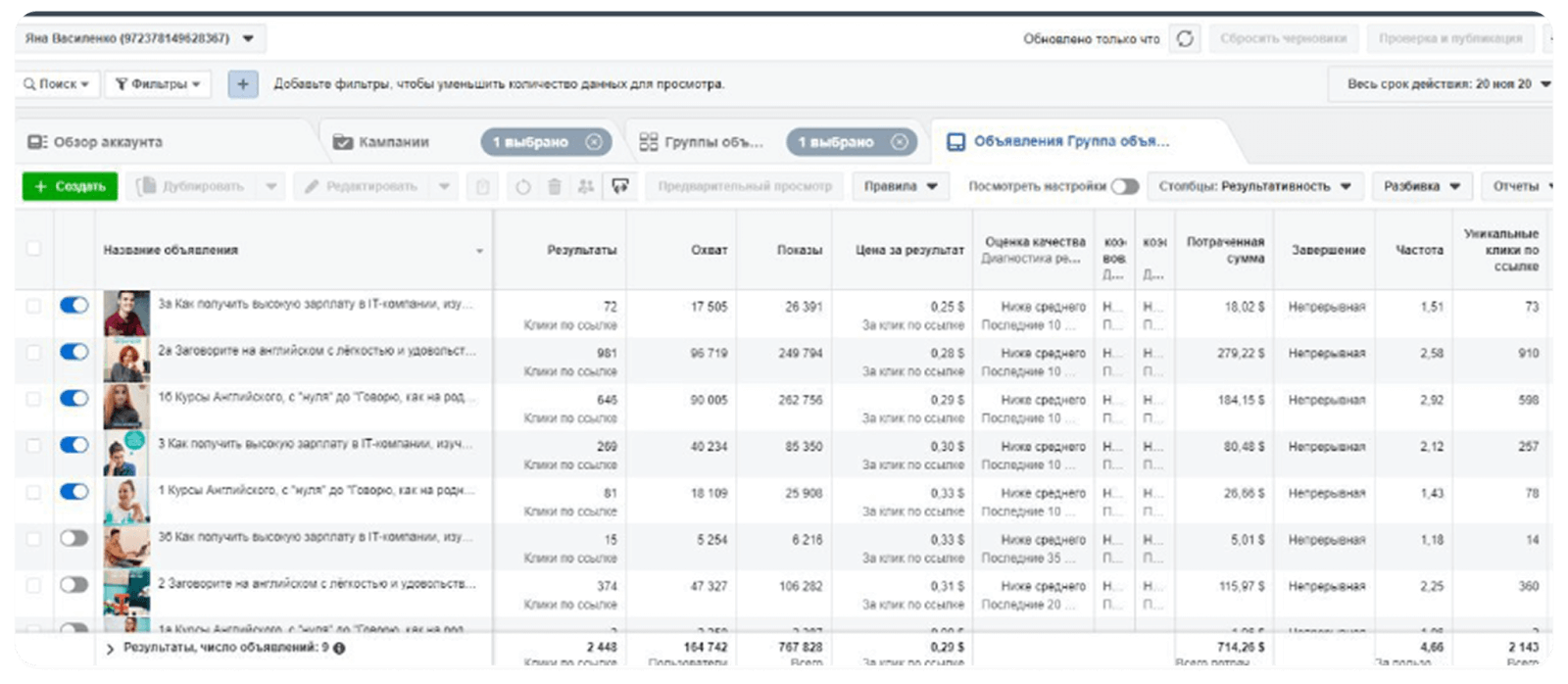Sort by Результаты column header
This screenshot has height=684, width=1568.
(x=581, y=250)
